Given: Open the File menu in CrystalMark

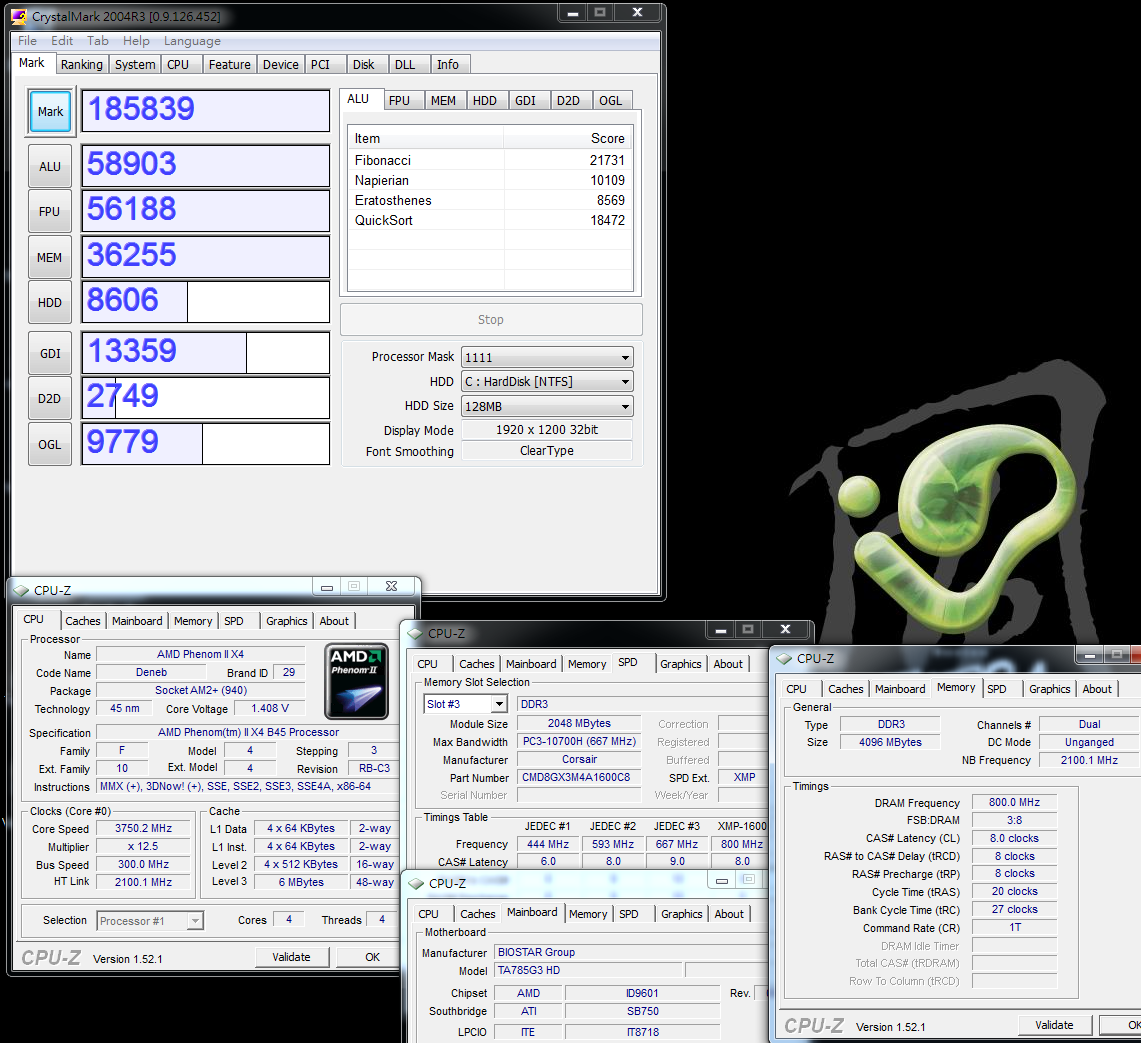Looking at the screenshot, I should pyautogui.click(x=28, y=41).
